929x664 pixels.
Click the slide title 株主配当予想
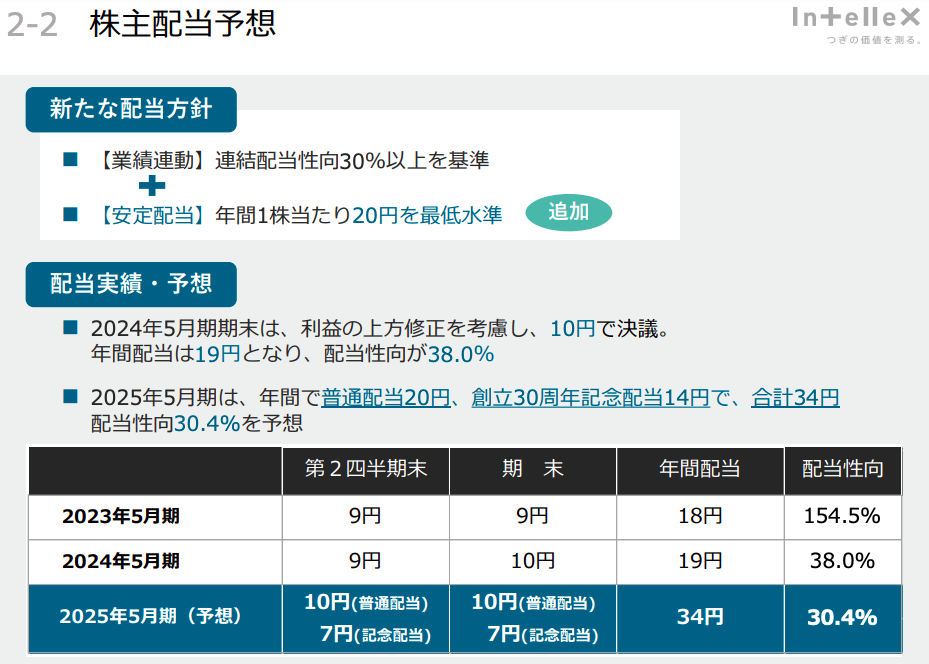[182, 24]
